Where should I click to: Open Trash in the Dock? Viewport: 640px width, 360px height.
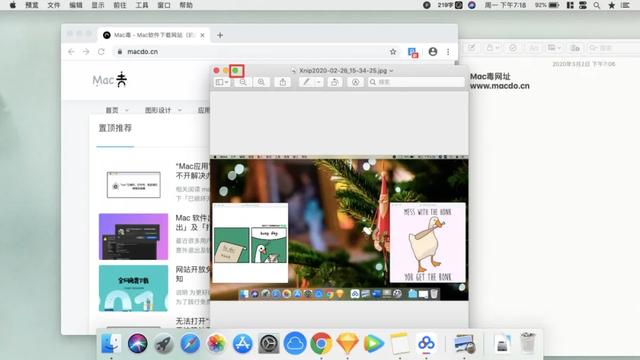coord(528,342)
